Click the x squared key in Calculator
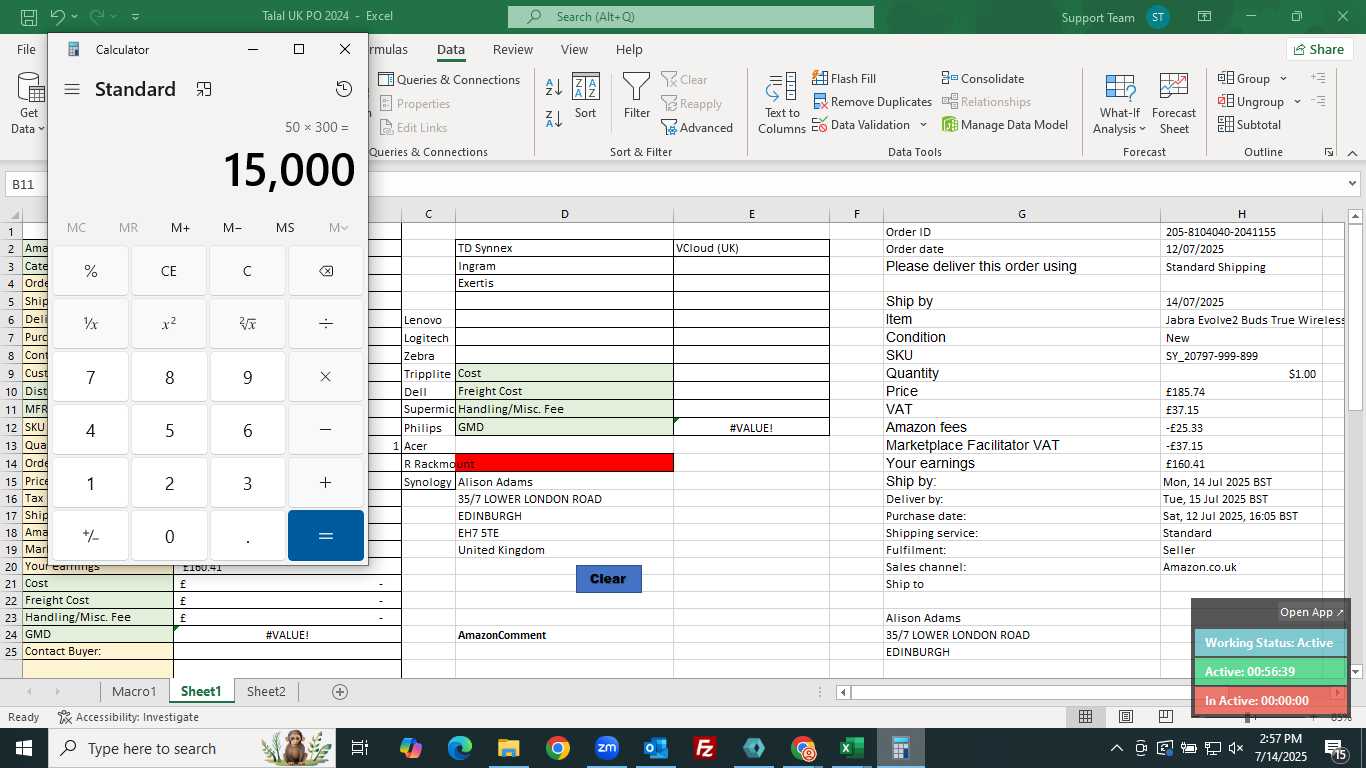 click(x=169, y=324)
